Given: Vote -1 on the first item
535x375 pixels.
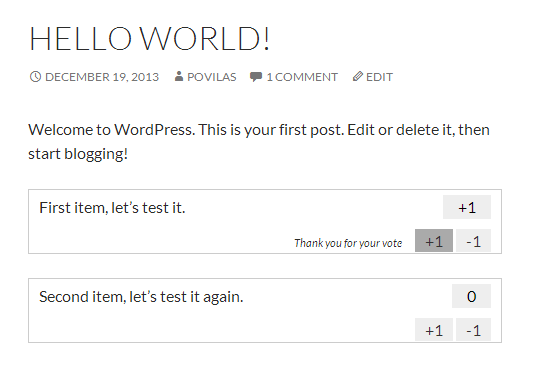Looking at the screenshot, I should click(x=473, y=241).
